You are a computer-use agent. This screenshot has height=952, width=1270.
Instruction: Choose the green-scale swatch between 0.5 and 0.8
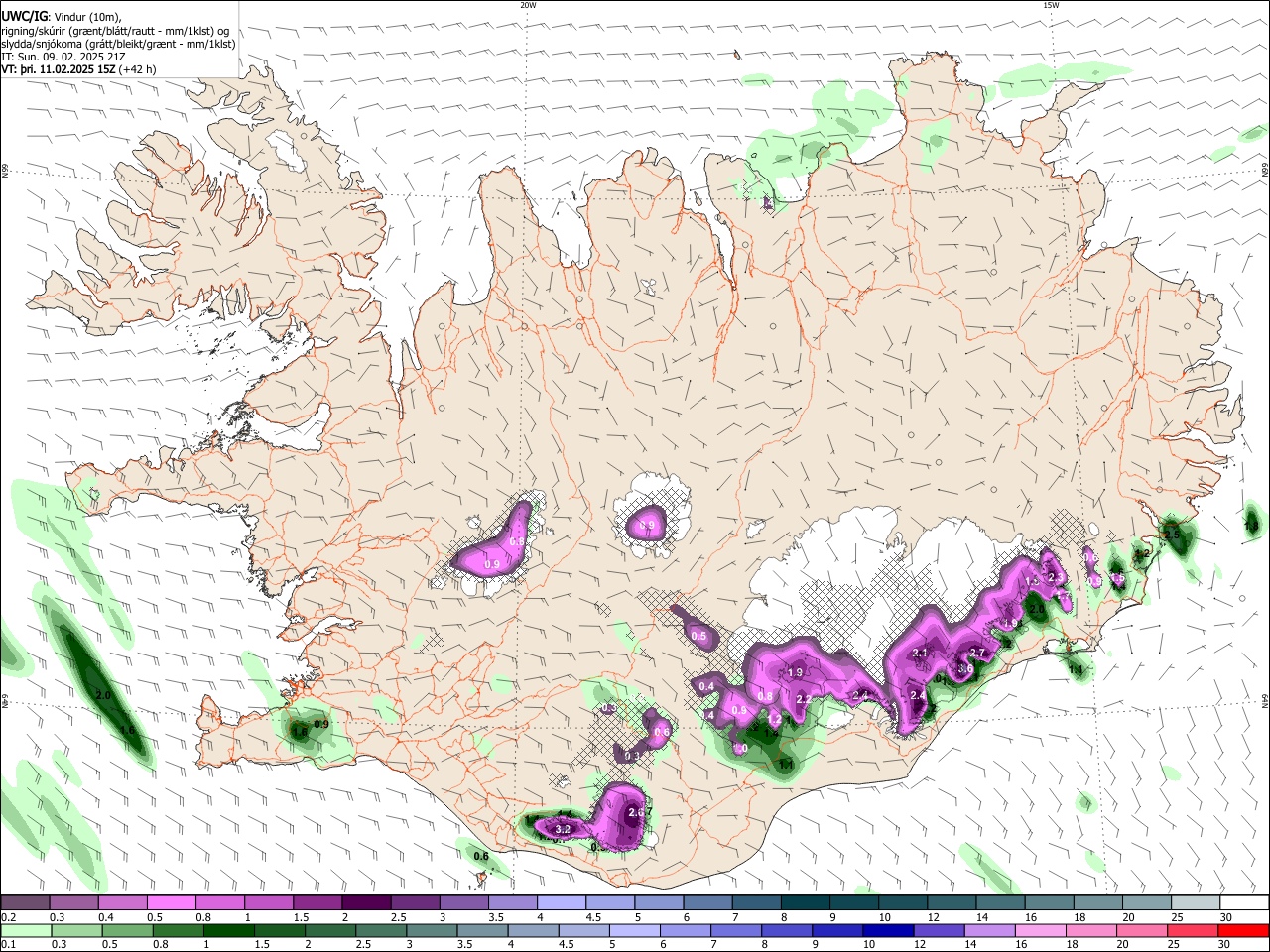click(x=128, y=930)
